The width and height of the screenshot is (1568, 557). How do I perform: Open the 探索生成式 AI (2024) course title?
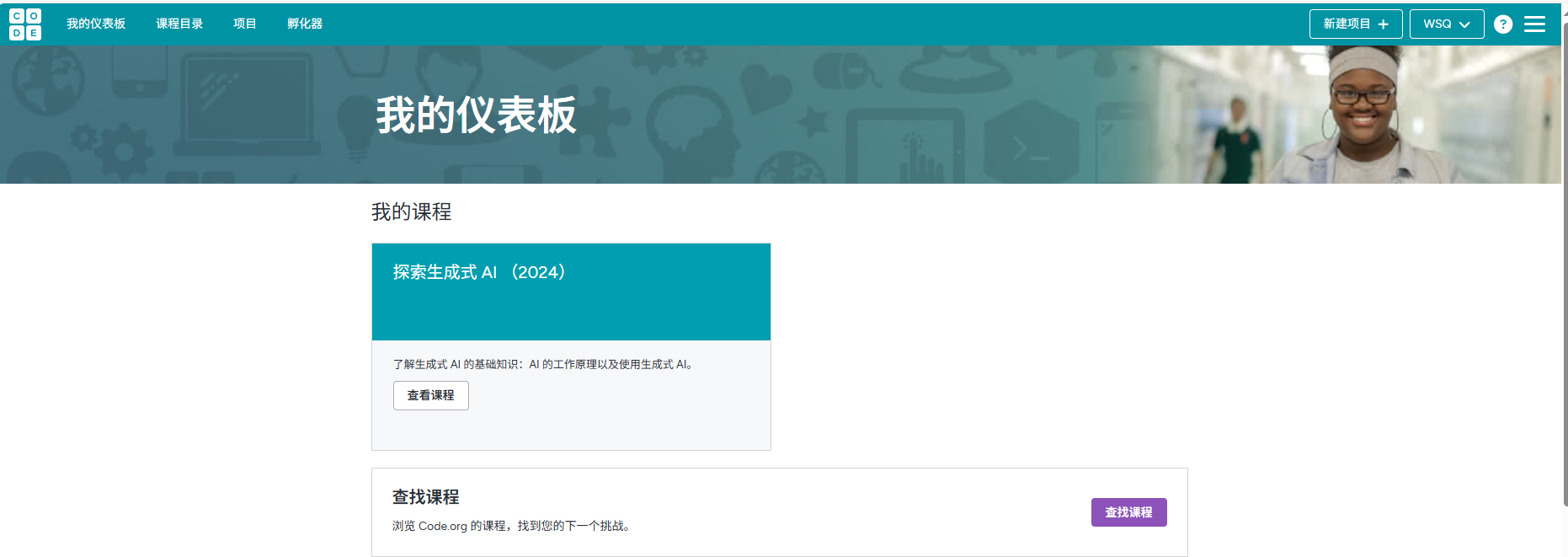pos(480,272)
